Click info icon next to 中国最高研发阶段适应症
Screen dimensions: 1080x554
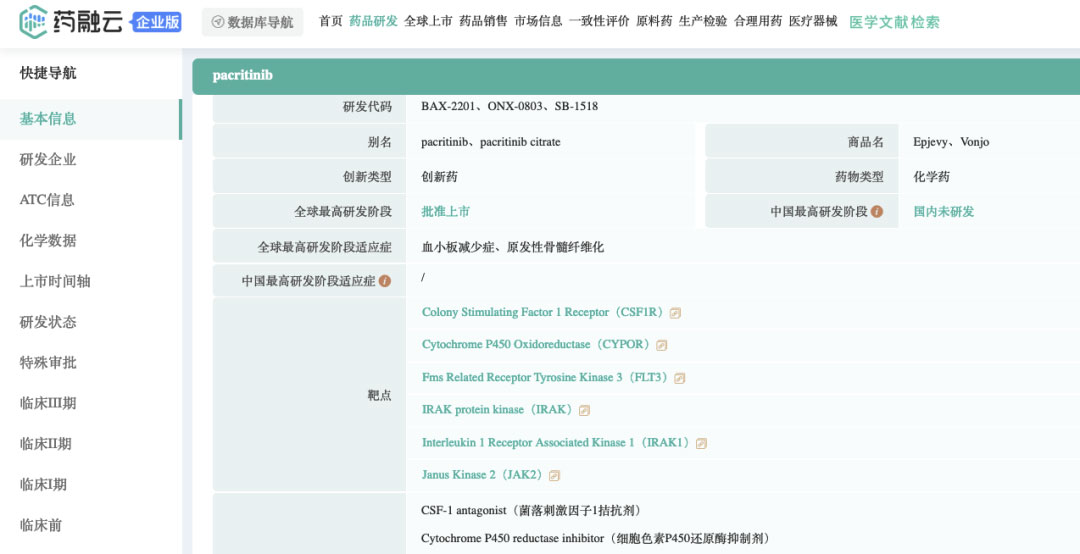click(385, 281)
